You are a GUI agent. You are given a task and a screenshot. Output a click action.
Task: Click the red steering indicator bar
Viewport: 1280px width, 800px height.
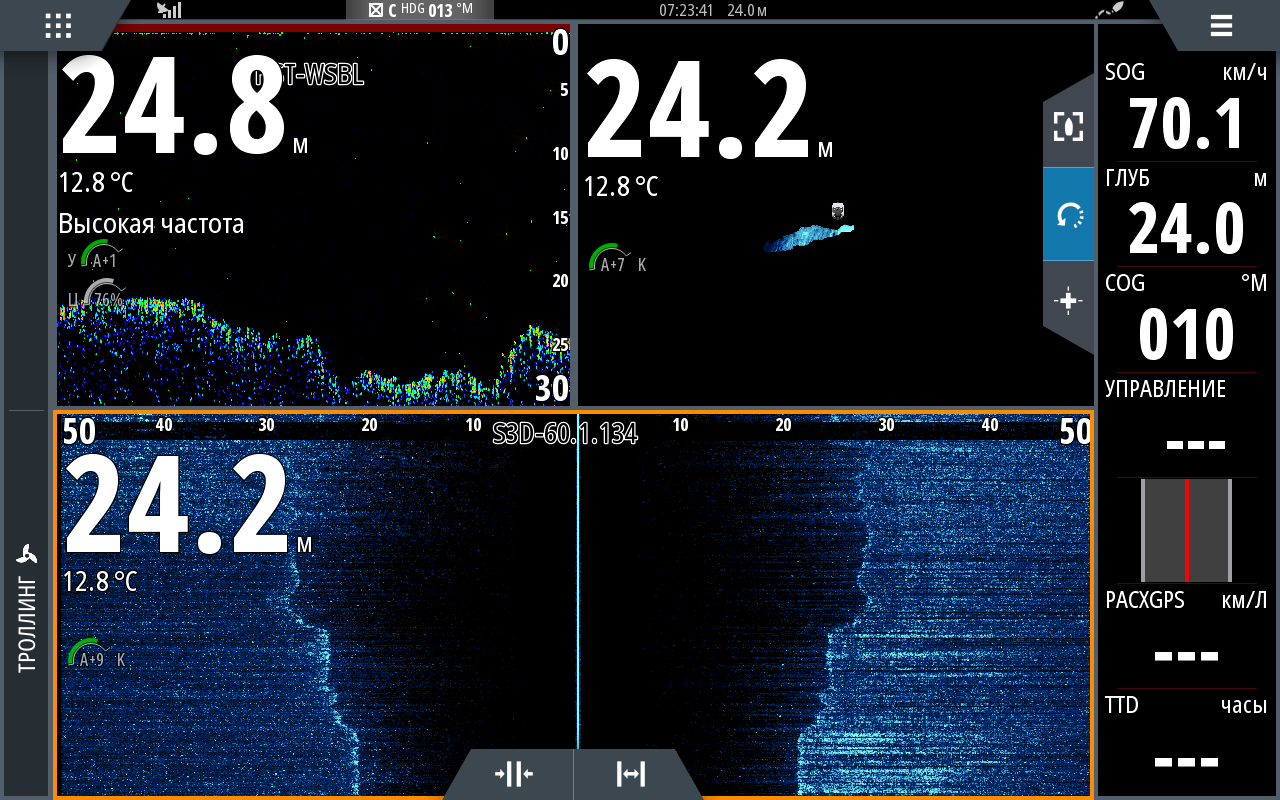[x=1186, y=530]
